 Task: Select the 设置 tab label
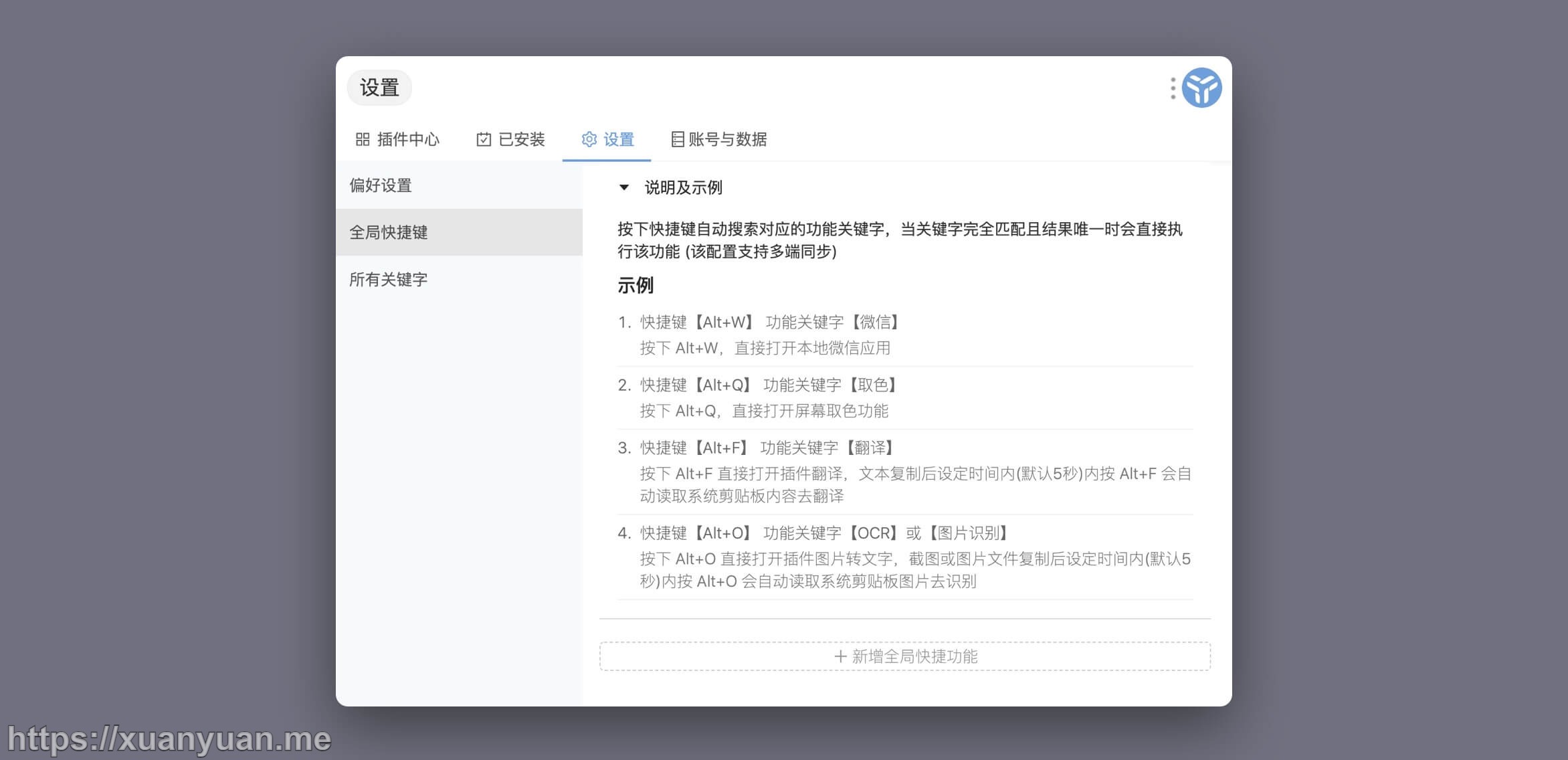pyautogui.click(x=619, y=139)
